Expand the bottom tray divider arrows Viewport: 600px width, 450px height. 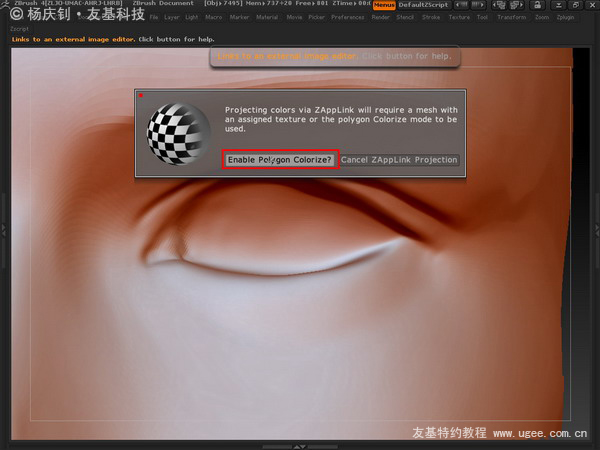[300, 447]
